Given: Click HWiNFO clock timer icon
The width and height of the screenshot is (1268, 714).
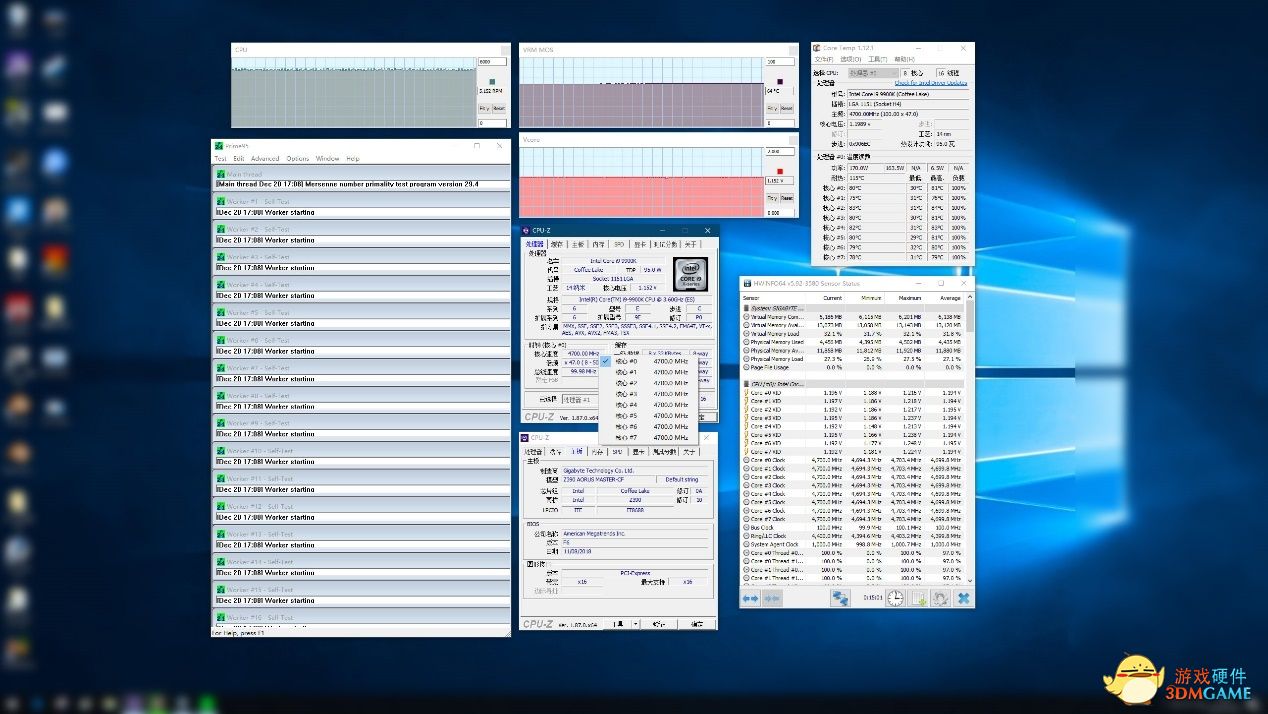Looking at the screenshot, I should pyautogui.click(x=895, y=598).
